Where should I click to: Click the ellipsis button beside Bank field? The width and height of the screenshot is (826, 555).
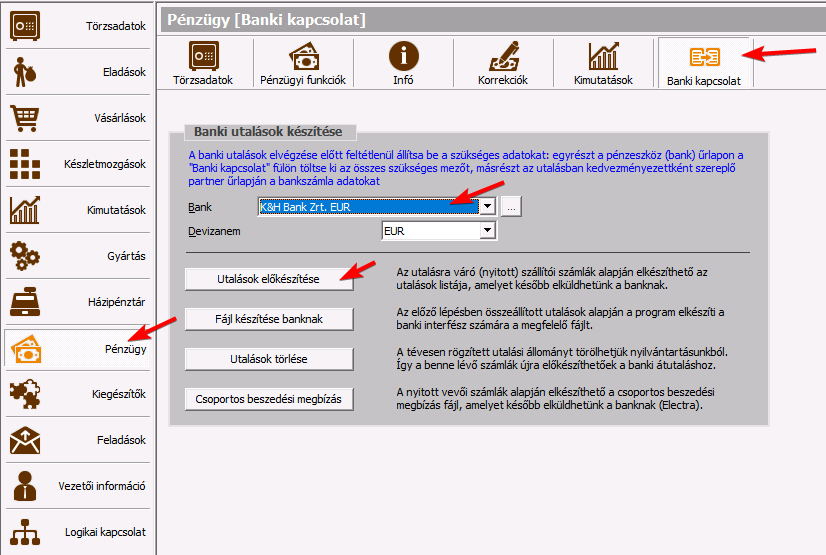pyautogui.click(x=511, y=207)
